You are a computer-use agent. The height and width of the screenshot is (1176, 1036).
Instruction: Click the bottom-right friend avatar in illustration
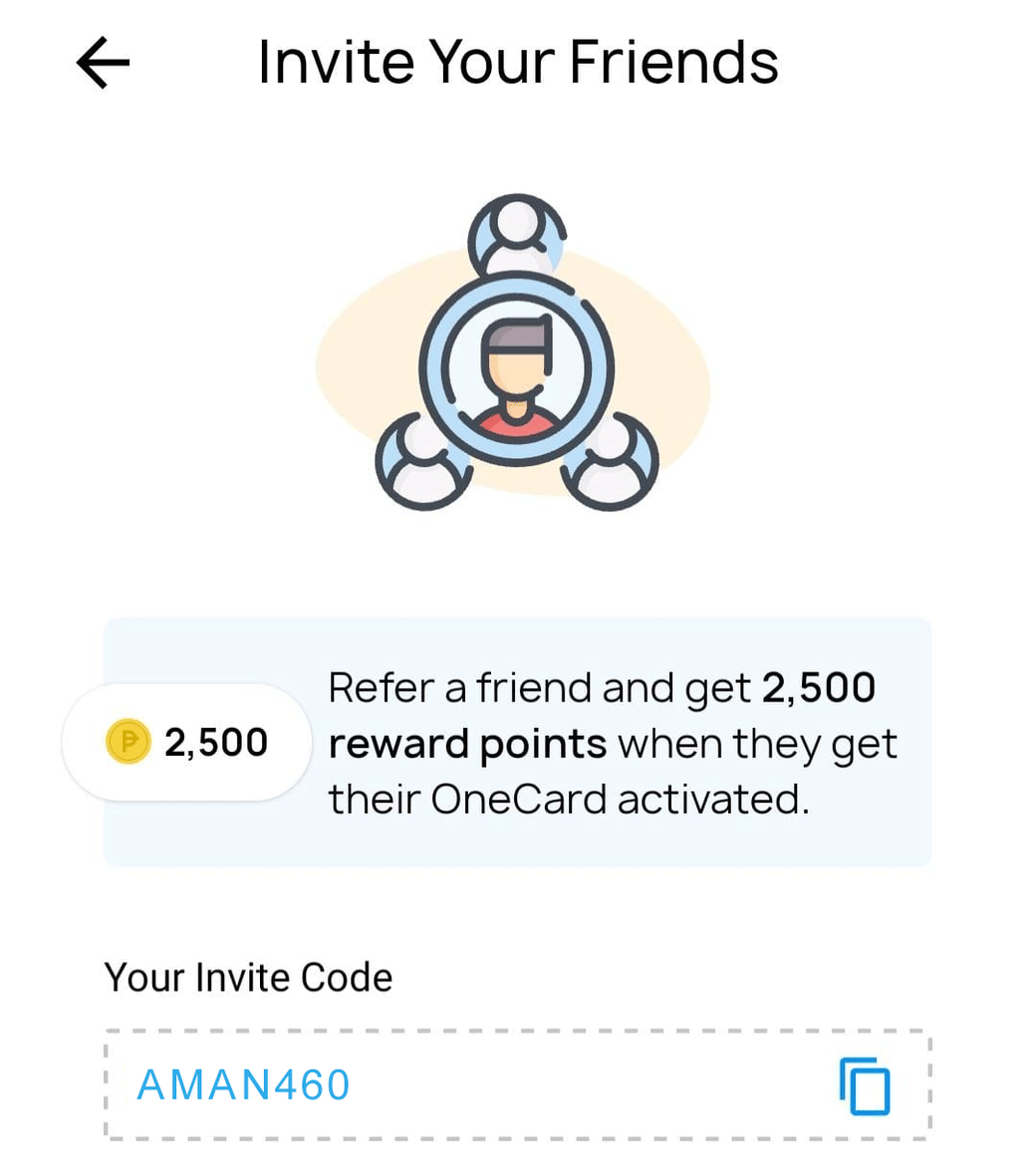click(610, 463)
